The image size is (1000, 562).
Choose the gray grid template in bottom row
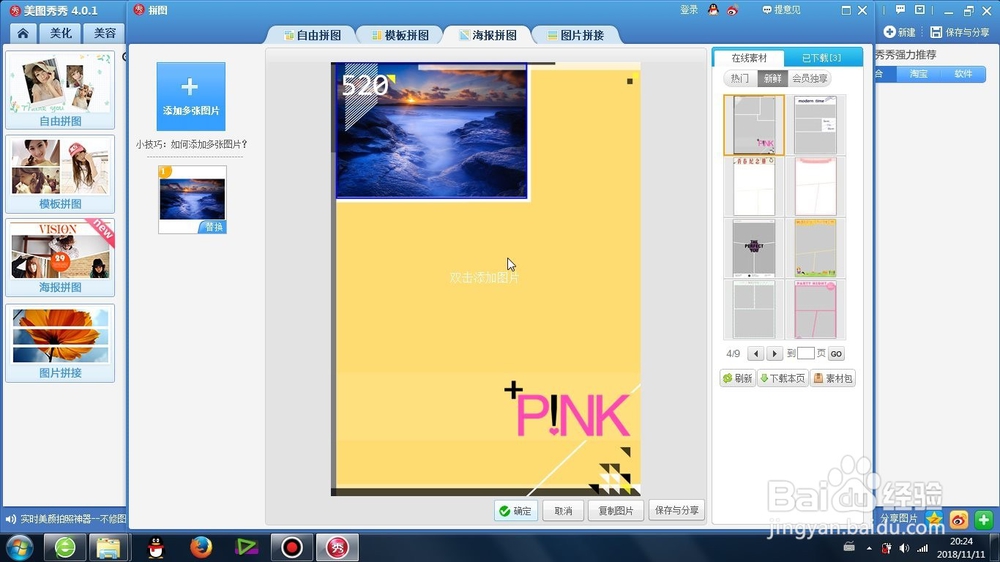tap(754, 309)
